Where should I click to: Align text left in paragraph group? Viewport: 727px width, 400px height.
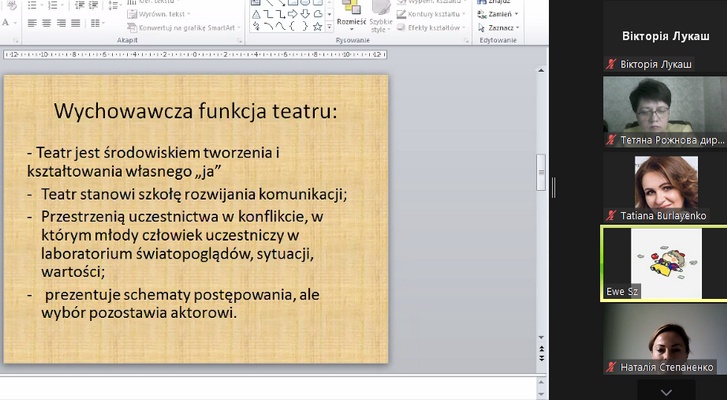(32, 22)
